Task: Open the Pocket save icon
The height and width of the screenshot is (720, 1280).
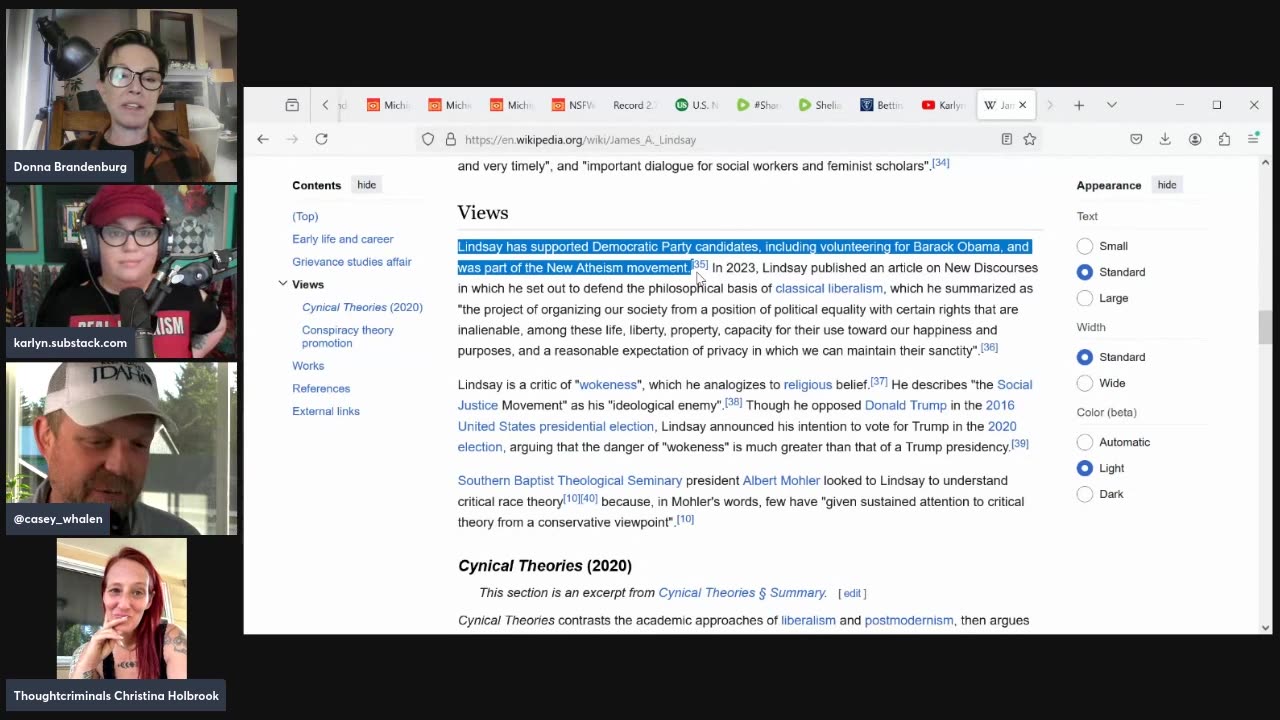Action: click(x=1136, y=139)
